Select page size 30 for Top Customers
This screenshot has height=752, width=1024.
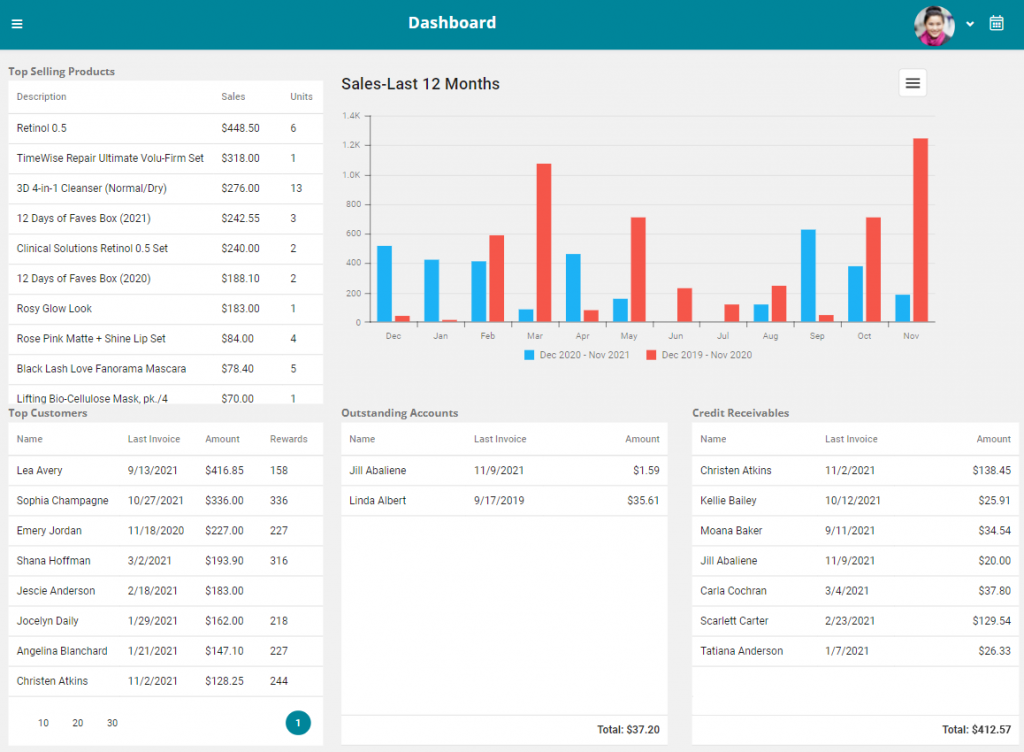tap(112, 722)
